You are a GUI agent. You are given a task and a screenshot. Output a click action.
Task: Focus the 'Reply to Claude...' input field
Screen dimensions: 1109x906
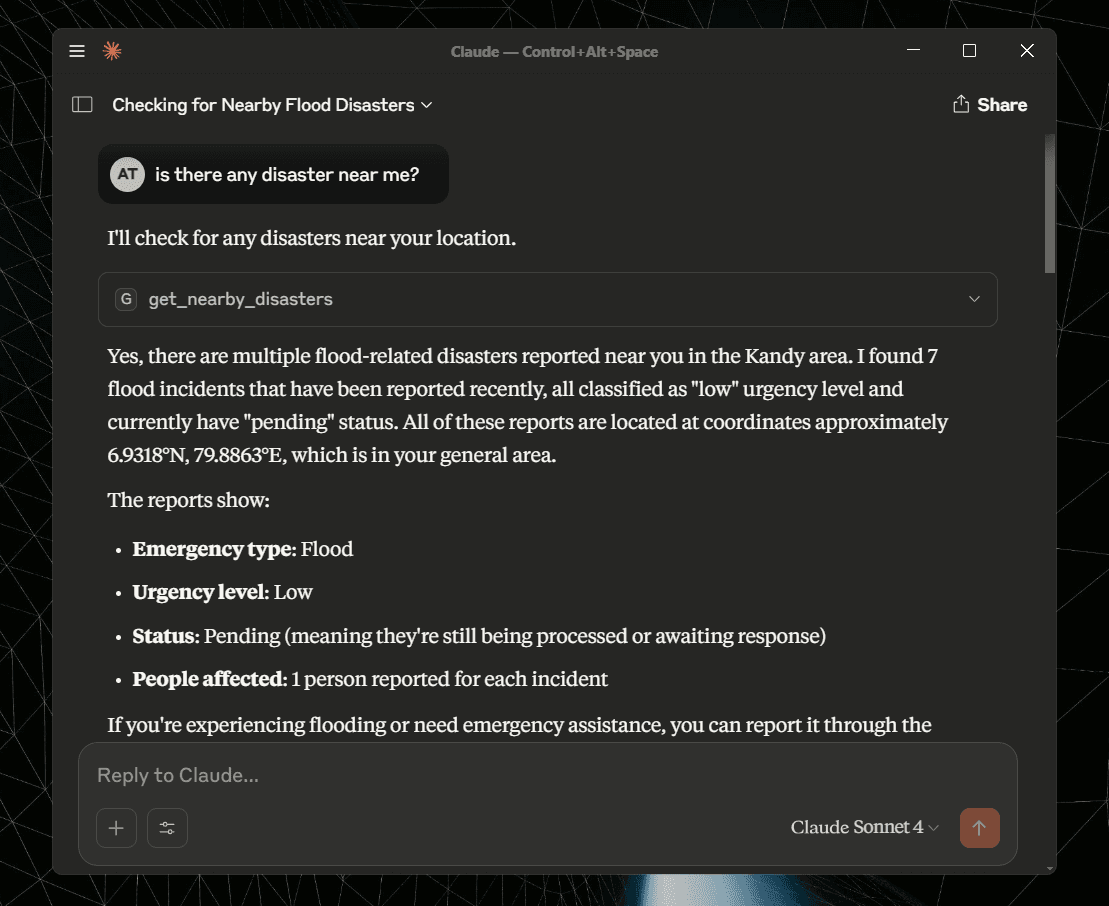pyautogui.click(x=547, y=775)
